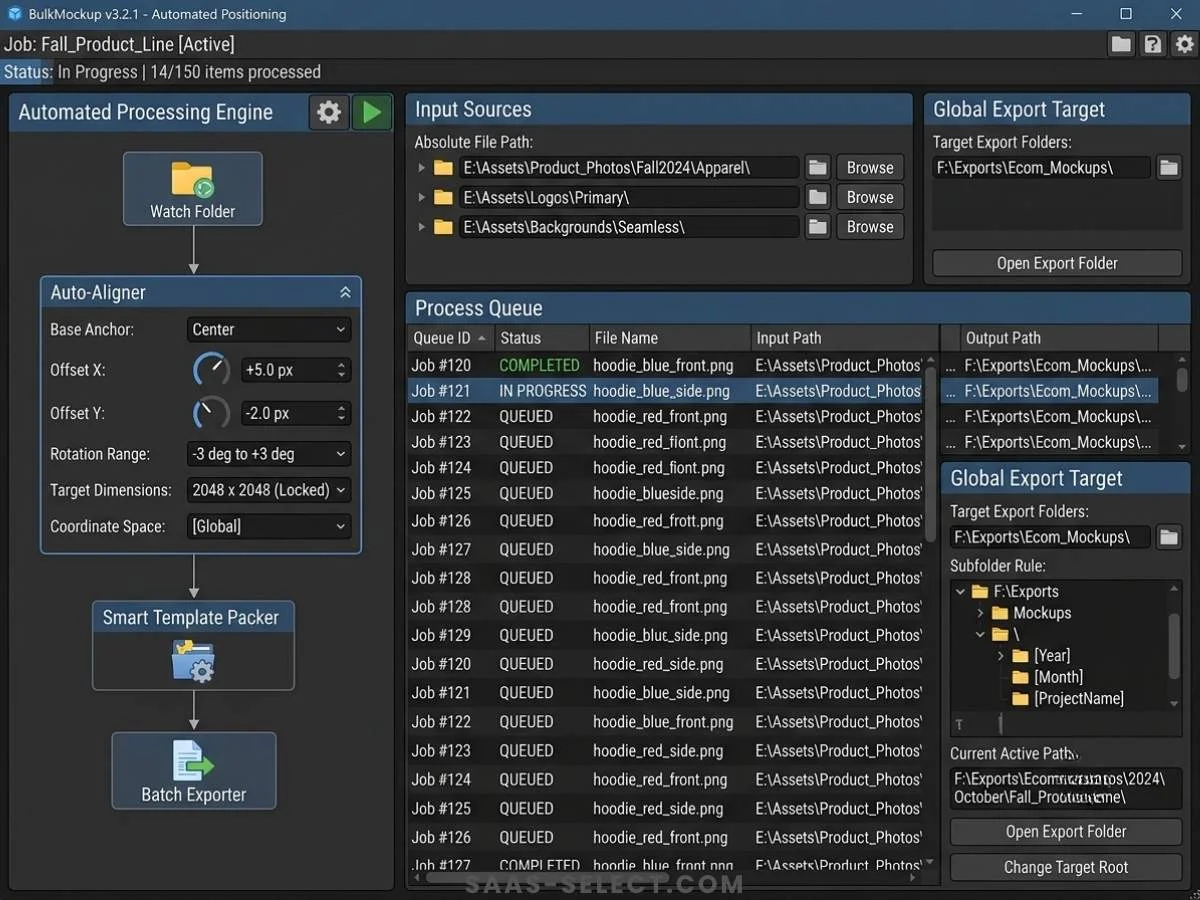
Task: Open Coordinate Space dropdown showing [Global]
Action: point(269,526)
